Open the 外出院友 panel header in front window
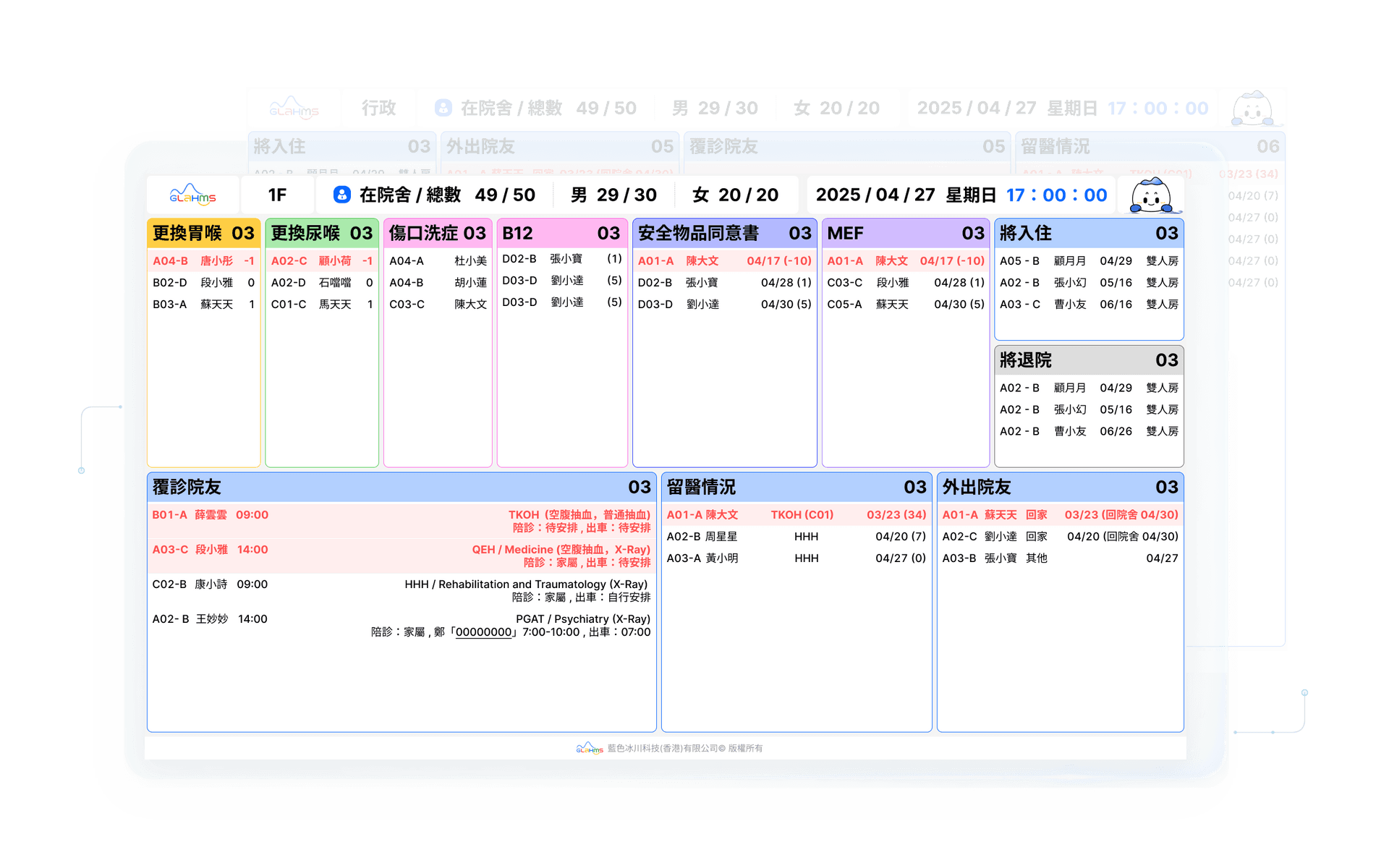The width and height of the screenshot is (1389, 868). [1061, 487]
